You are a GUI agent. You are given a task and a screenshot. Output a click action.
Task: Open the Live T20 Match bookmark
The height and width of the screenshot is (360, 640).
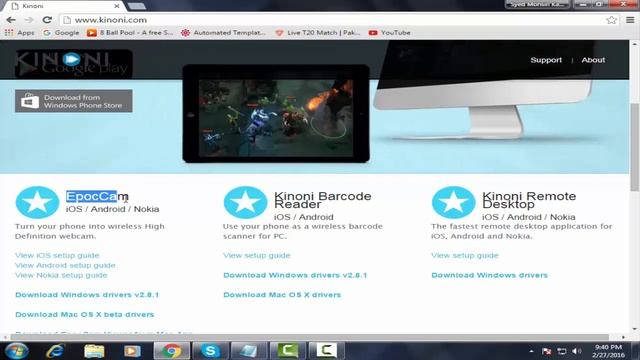click(x=318, y=33)
